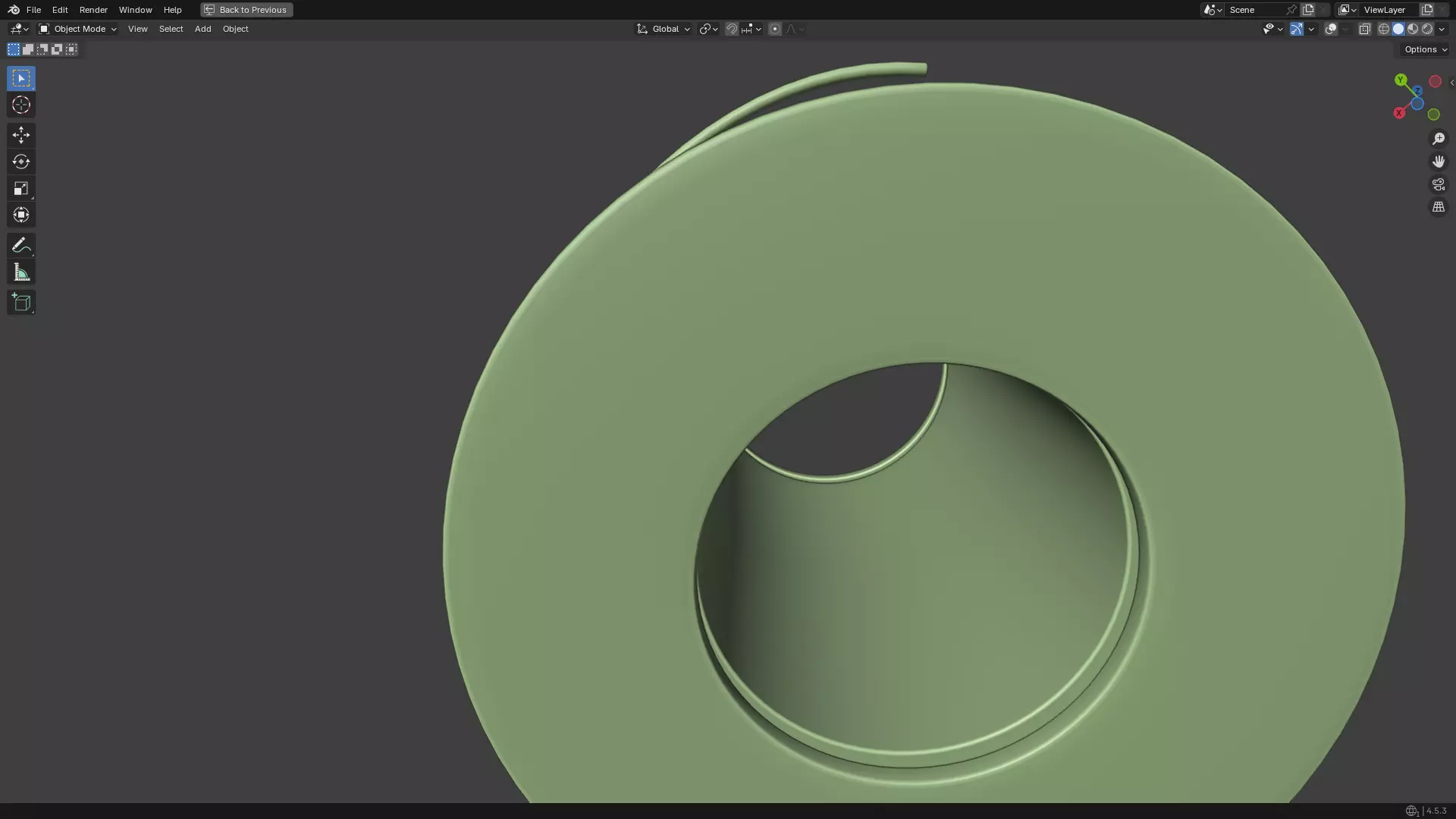Viewport: 1456px width, 819px height.
Task: Pick the Annotate pencil tool
Action: coord(21,245)
